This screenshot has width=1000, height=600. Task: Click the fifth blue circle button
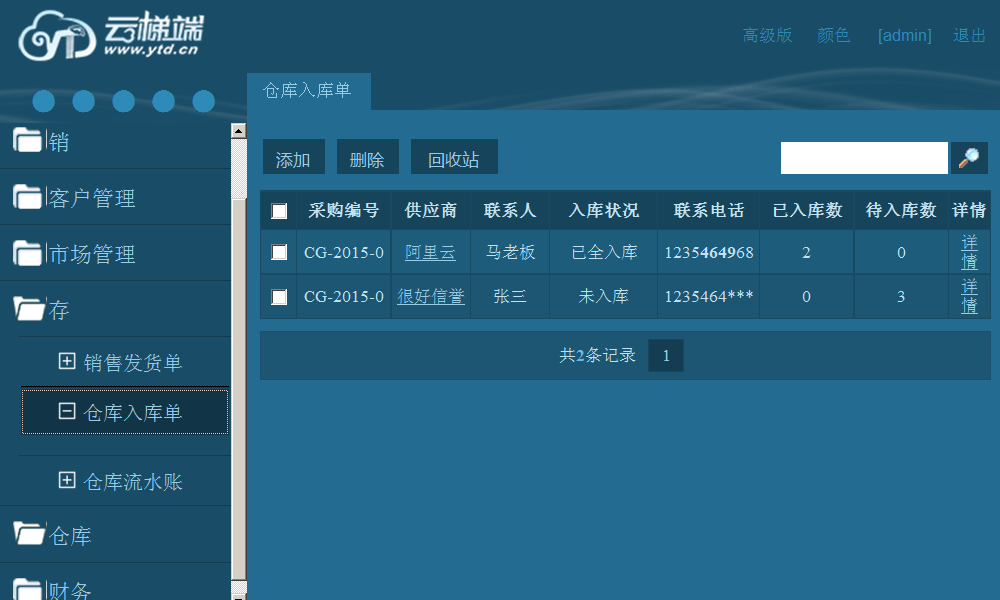pos(203,101)
